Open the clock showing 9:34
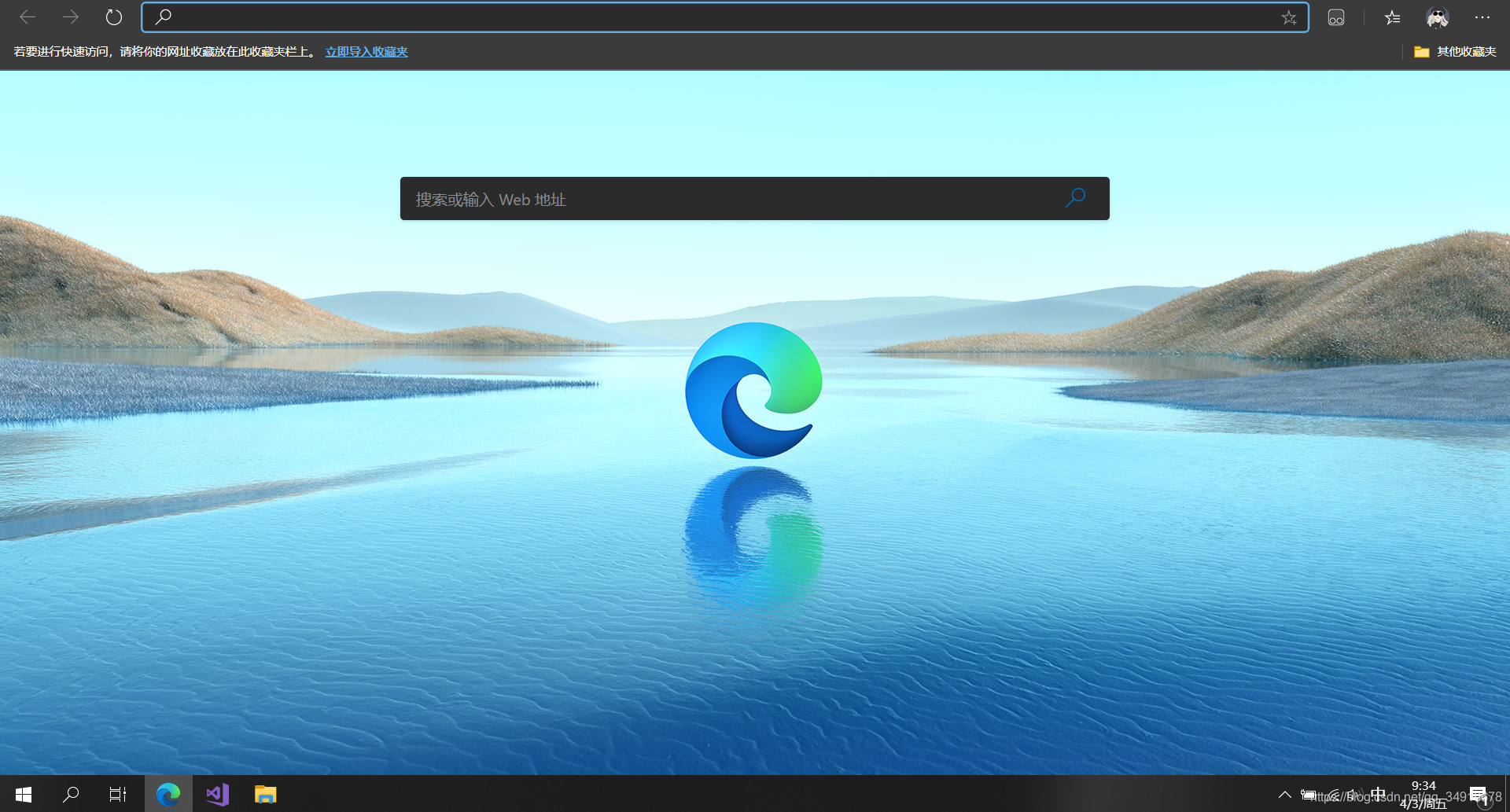This screenshot has height=812, width=1510. (x=1423, y=795)
